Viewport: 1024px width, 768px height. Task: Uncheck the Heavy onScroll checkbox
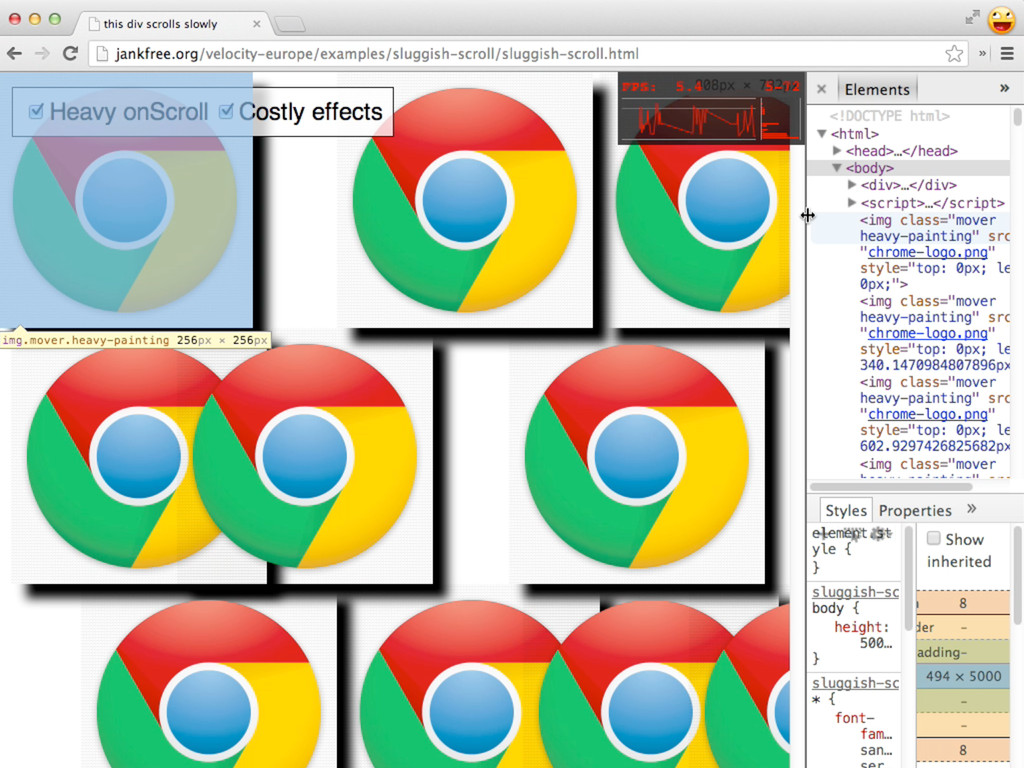[x=37, y=111]
